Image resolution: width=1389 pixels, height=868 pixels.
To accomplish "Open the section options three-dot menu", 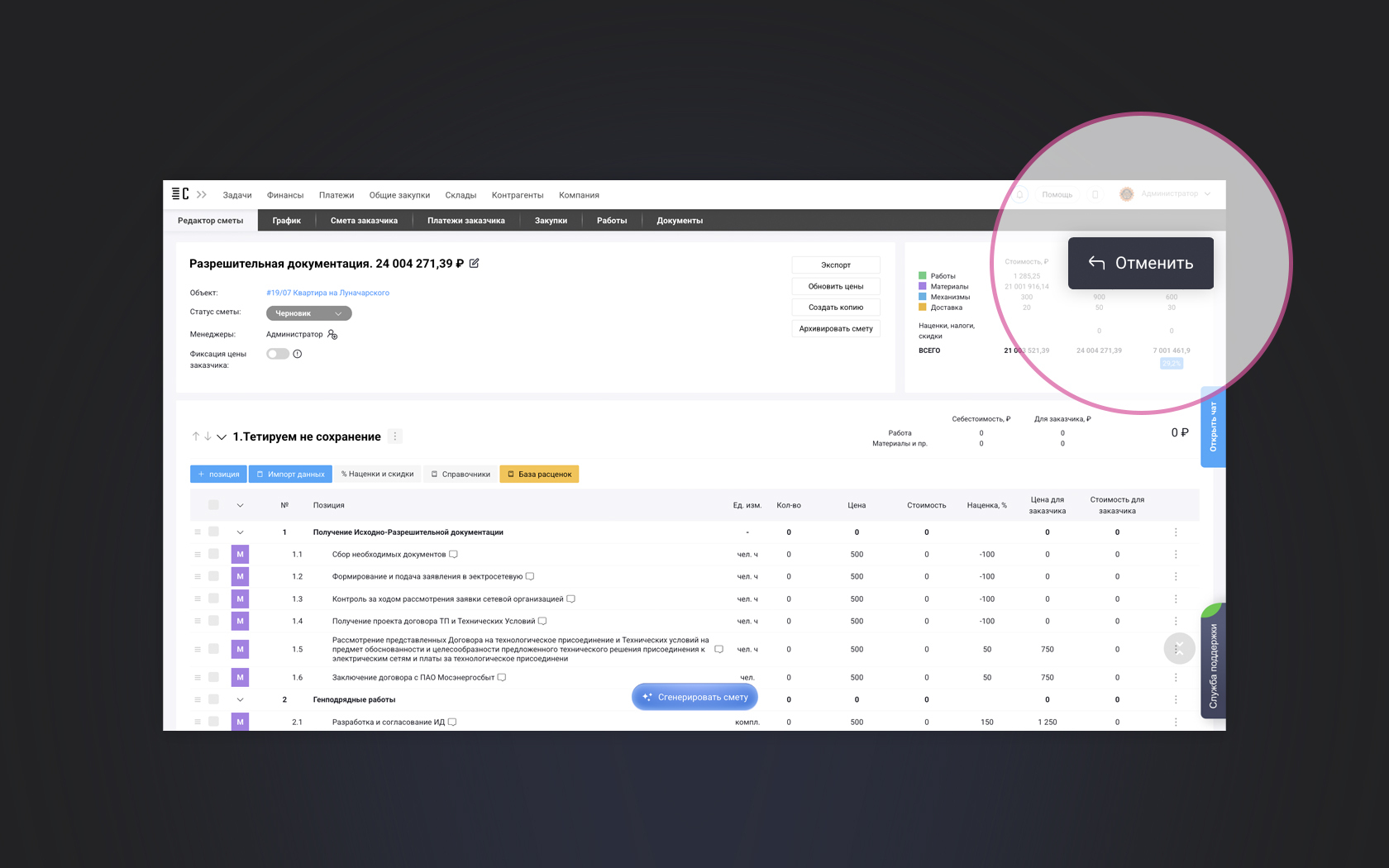I will coord(395,436).
